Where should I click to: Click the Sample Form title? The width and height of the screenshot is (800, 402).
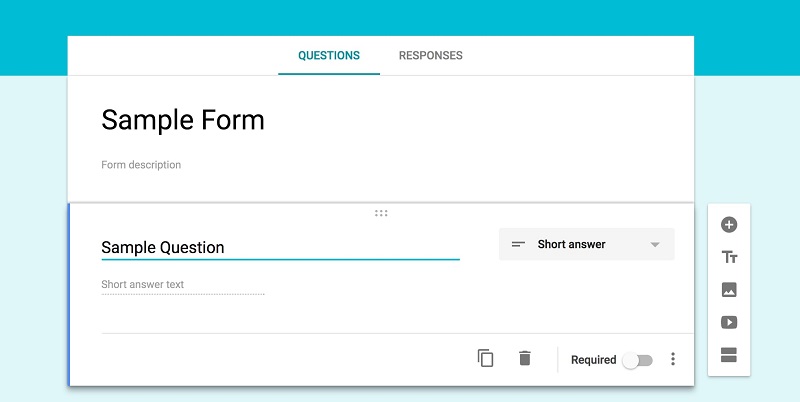click(183, 121)
